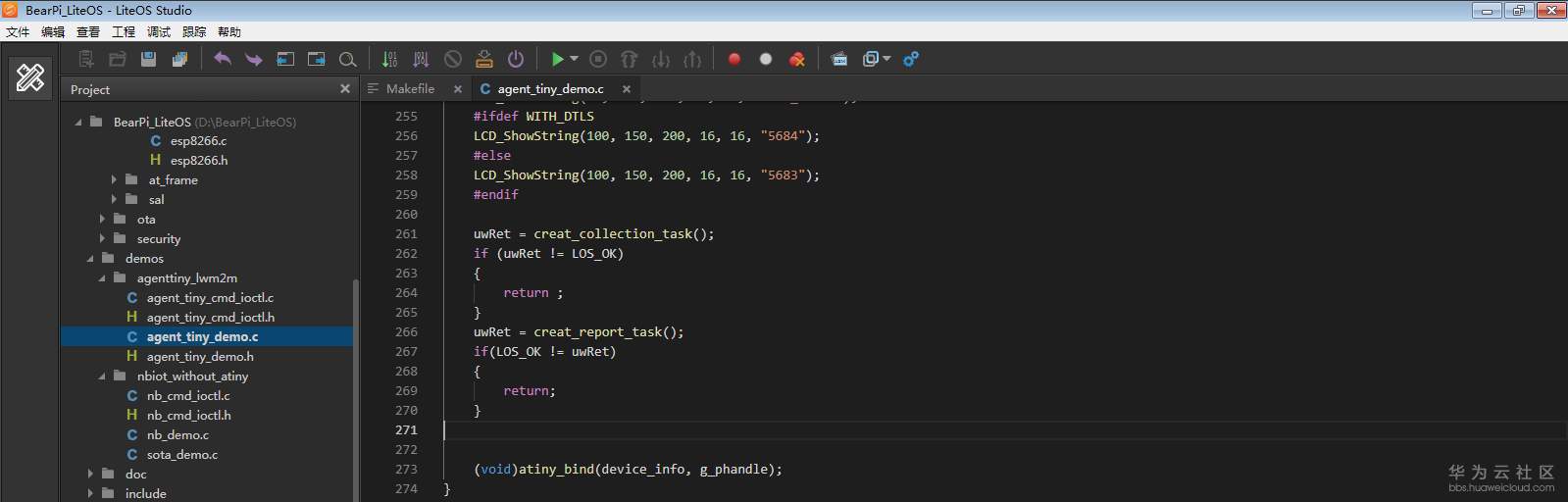Switch to the Makefile tab
The height and width of the screenshot is (502, 1568).
pos(410,88)
